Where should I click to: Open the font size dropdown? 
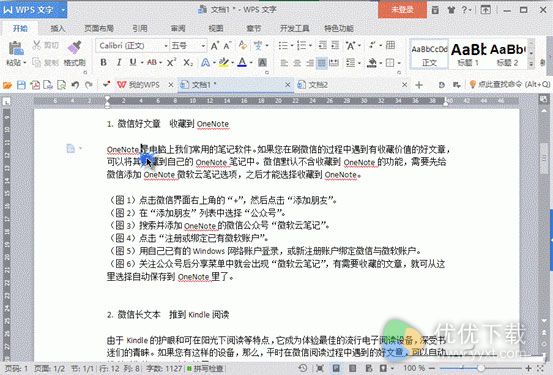coord(203,46)
